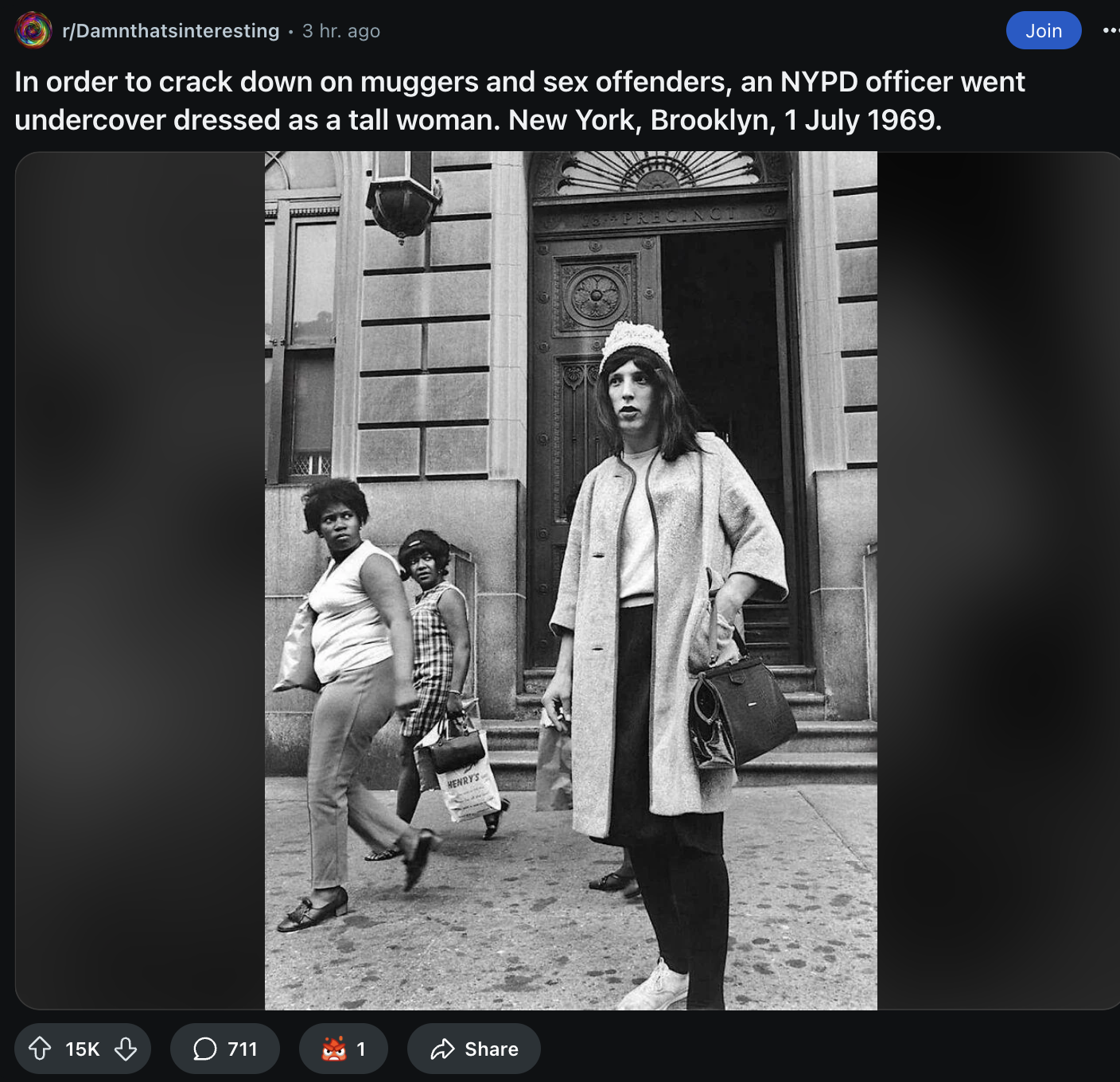
Task: Click the blurred area left of photo
Action: pos(140,580)
